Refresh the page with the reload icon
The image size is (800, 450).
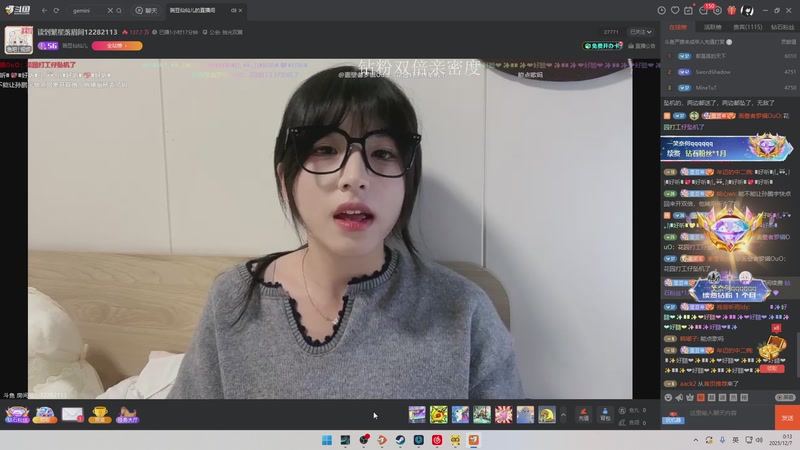[x=56, y=10]
